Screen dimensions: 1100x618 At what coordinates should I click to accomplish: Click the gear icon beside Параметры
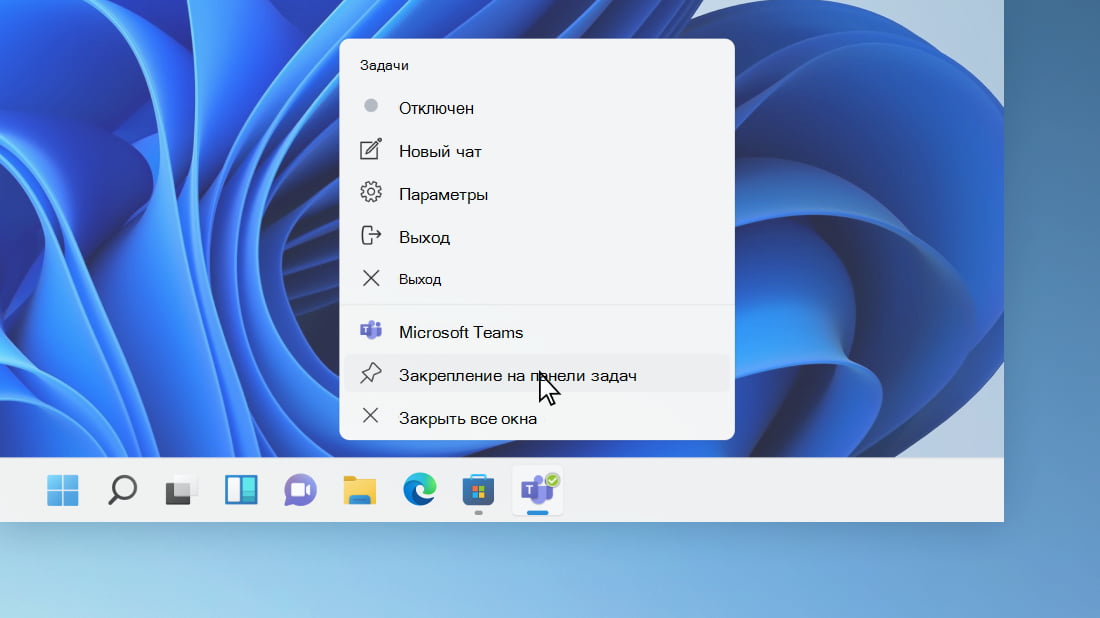coord(371,193)
